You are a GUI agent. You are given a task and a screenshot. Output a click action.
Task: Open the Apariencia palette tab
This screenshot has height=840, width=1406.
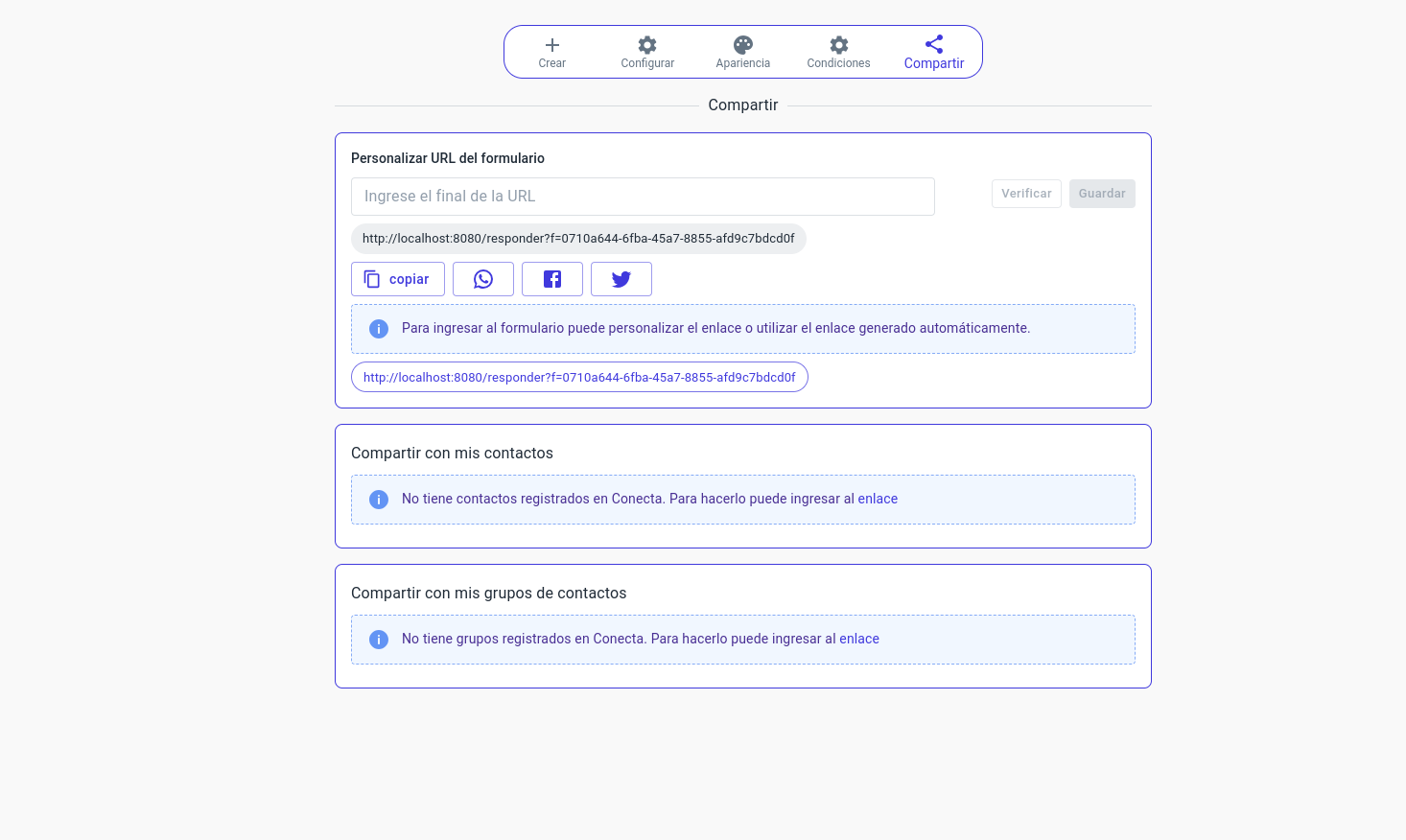[x=743, y=52]
